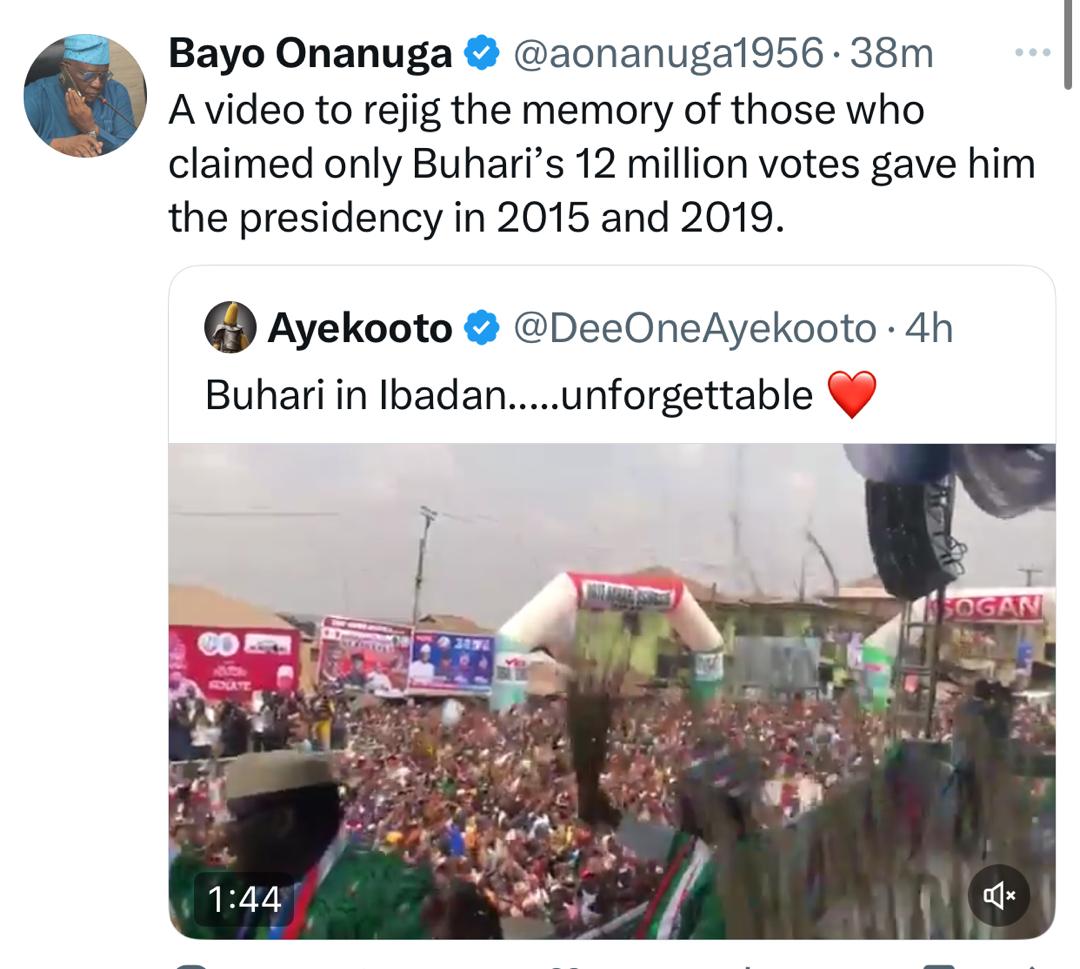Open the three-dot more options menu
Screen dimensions: 1080x969
(x=1032, y=54)
